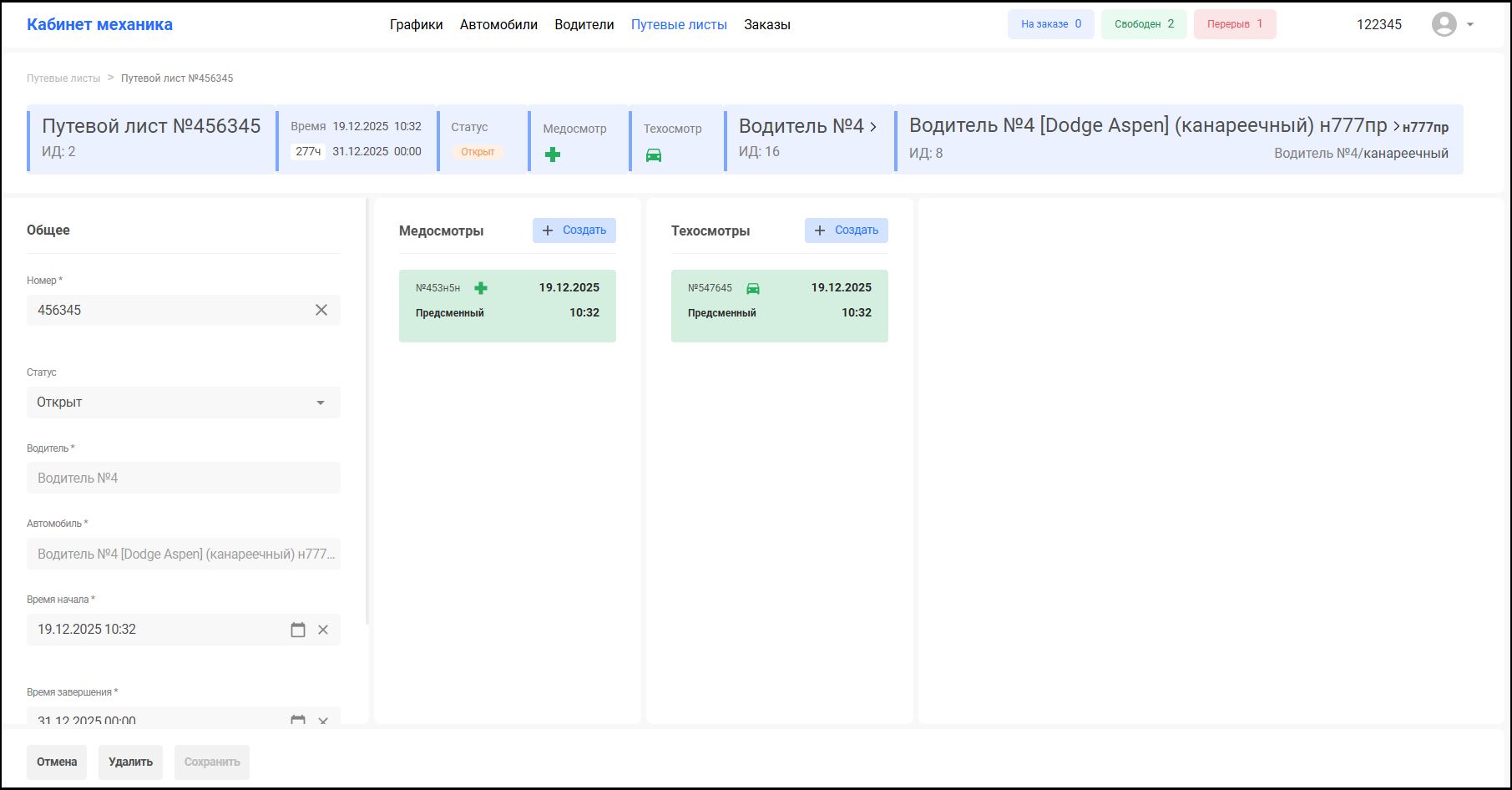Expand Водитель №4 header chevron

pos(873,127)
